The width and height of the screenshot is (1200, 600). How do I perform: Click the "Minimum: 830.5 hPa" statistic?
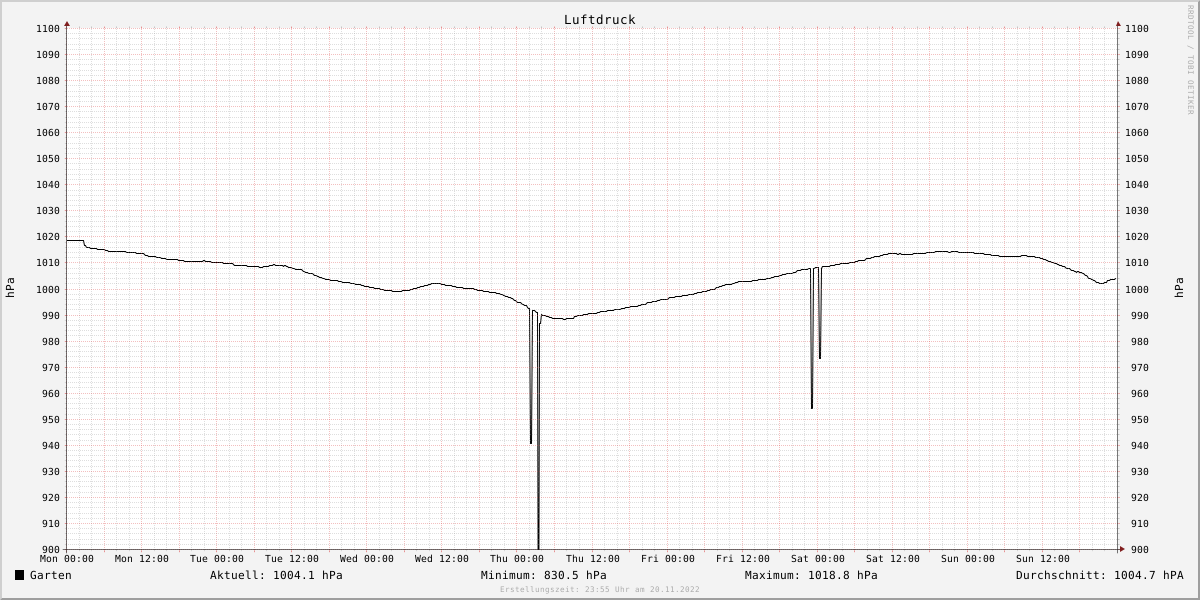coord(543,575)
